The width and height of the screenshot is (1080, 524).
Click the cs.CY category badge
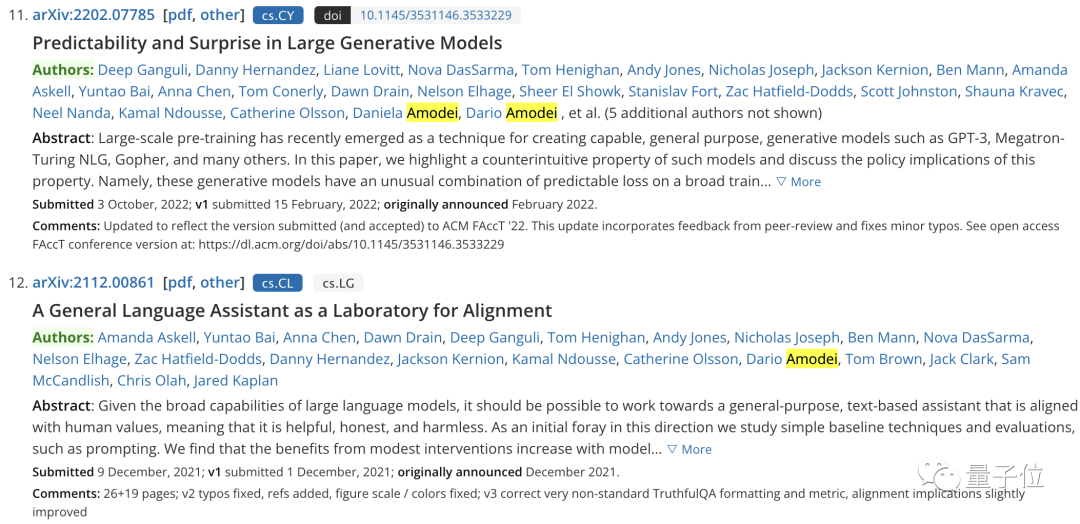tap(278, 14)
